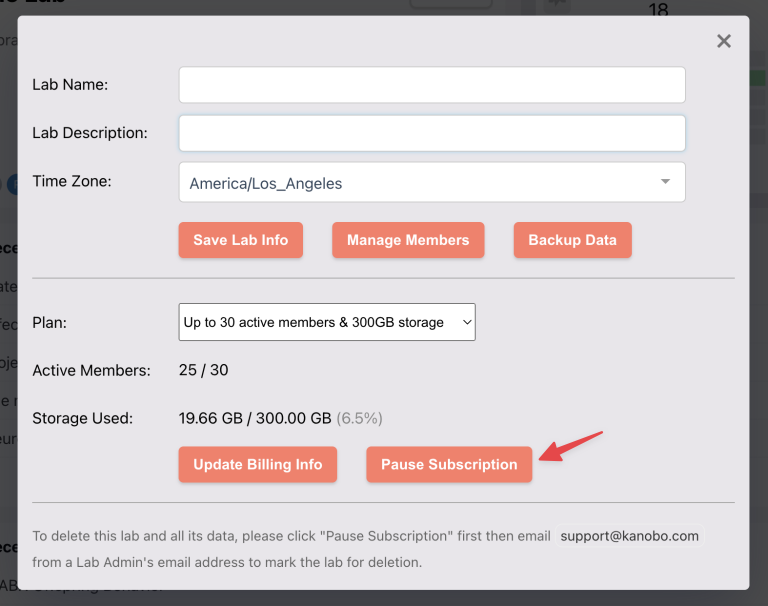Close the lab settings dialog
The width and height of the screenshot is (768, 606).
723,41
